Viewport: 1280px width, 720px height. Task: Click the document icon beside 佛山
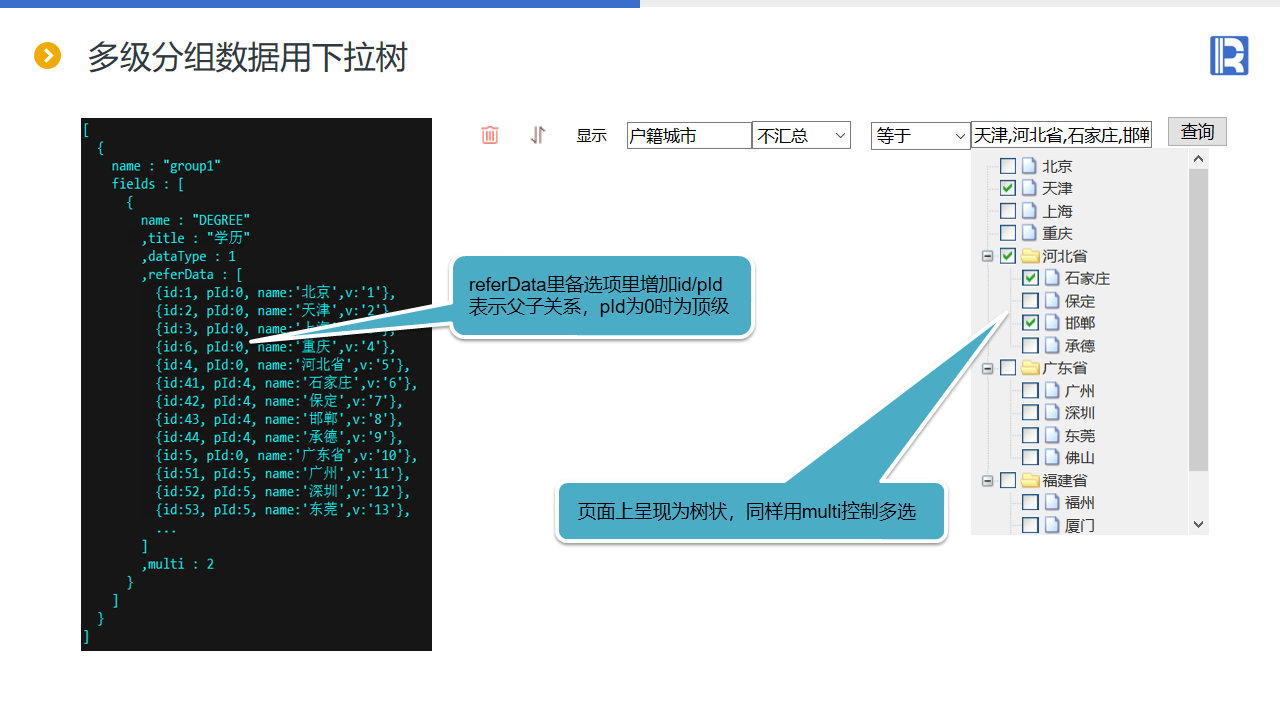[1051, 458]
